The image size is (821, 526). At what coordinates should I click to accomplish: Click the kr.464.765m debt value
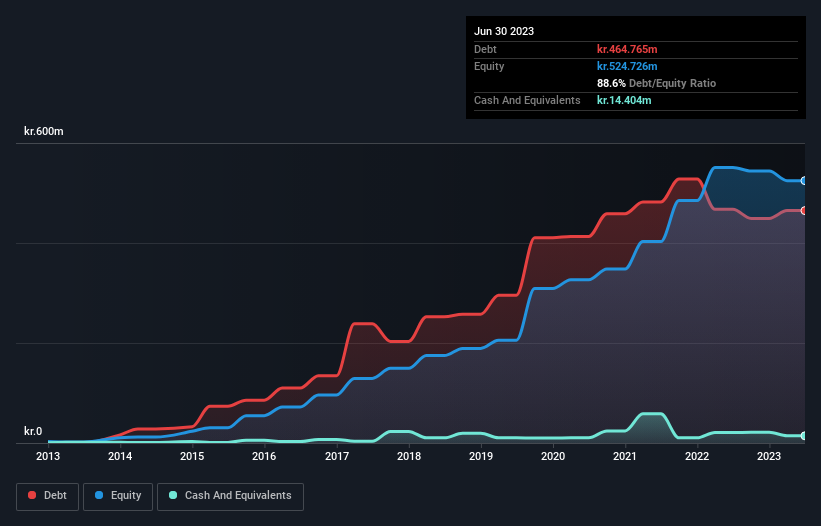[x=627, y=49]
